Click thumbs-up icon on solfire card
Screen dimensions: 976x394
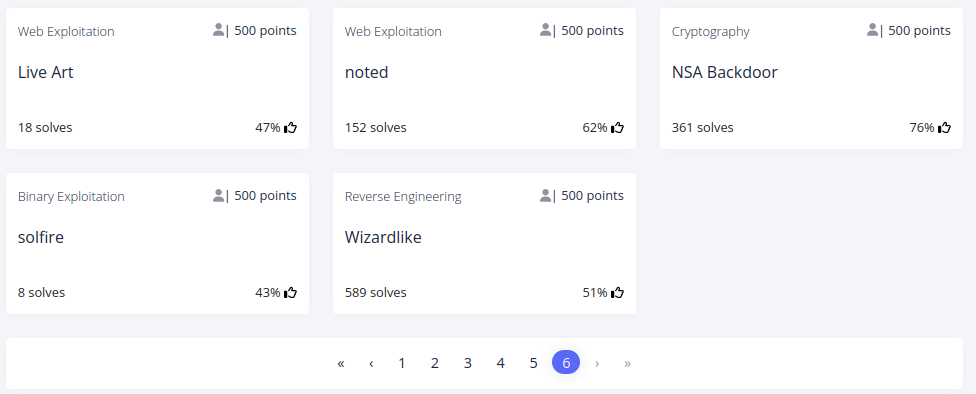tap(290, 293)
